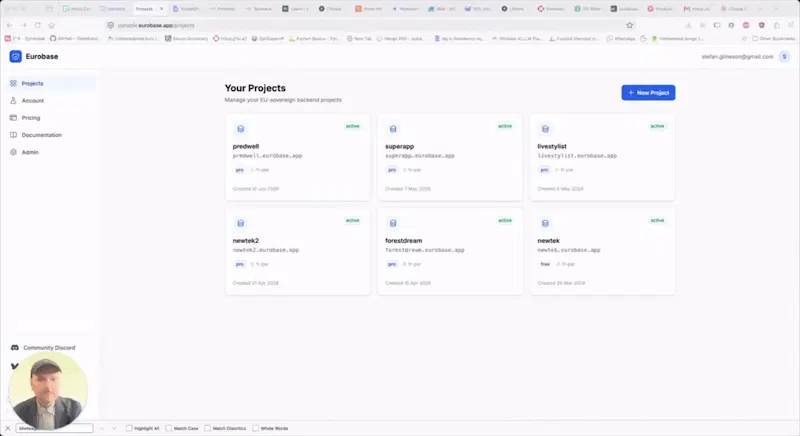
Task: Click the find-in-page text field
Action: 55,428
